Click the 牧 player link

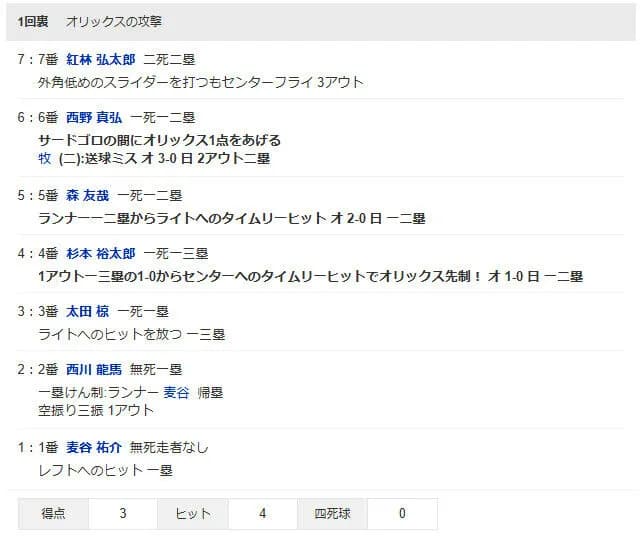[44, 158]
